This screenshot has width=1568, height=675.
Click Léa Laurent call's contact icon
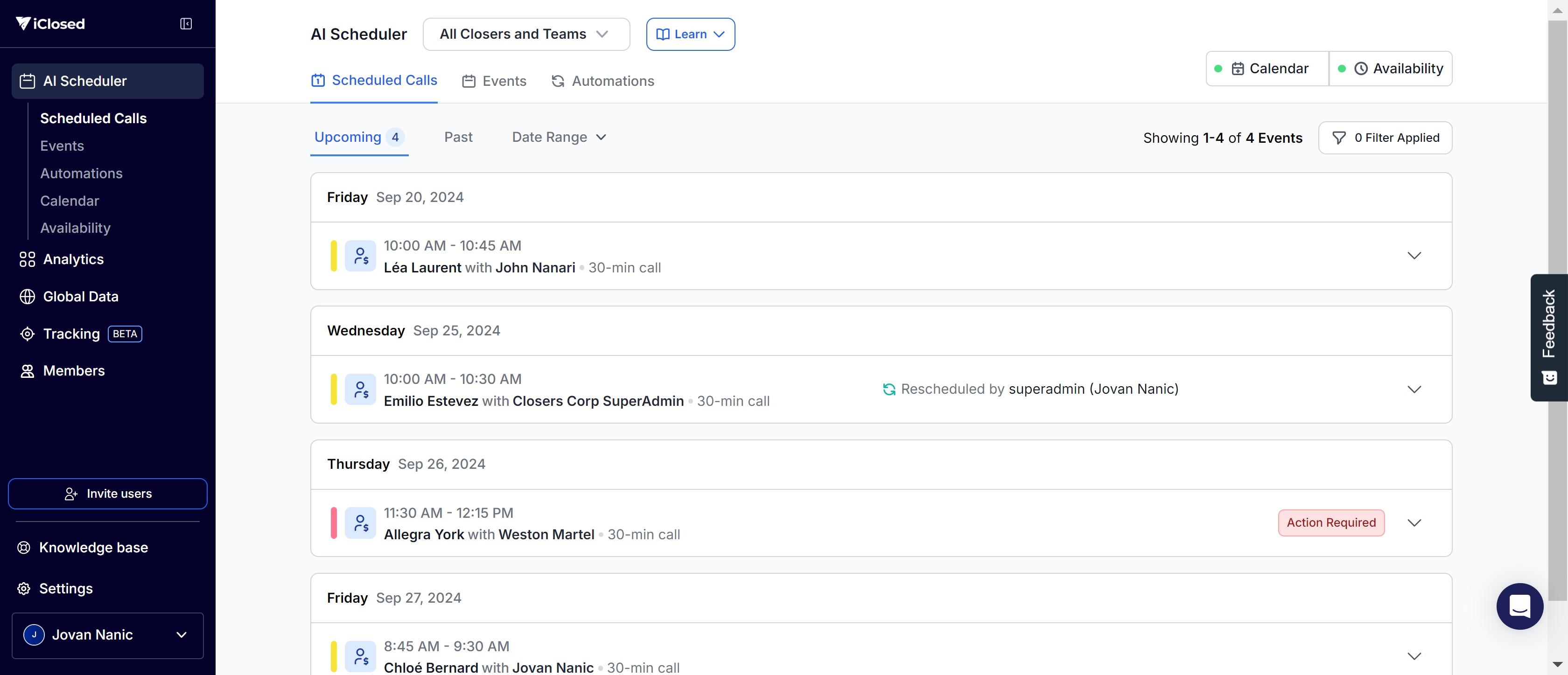pos(360,256)
